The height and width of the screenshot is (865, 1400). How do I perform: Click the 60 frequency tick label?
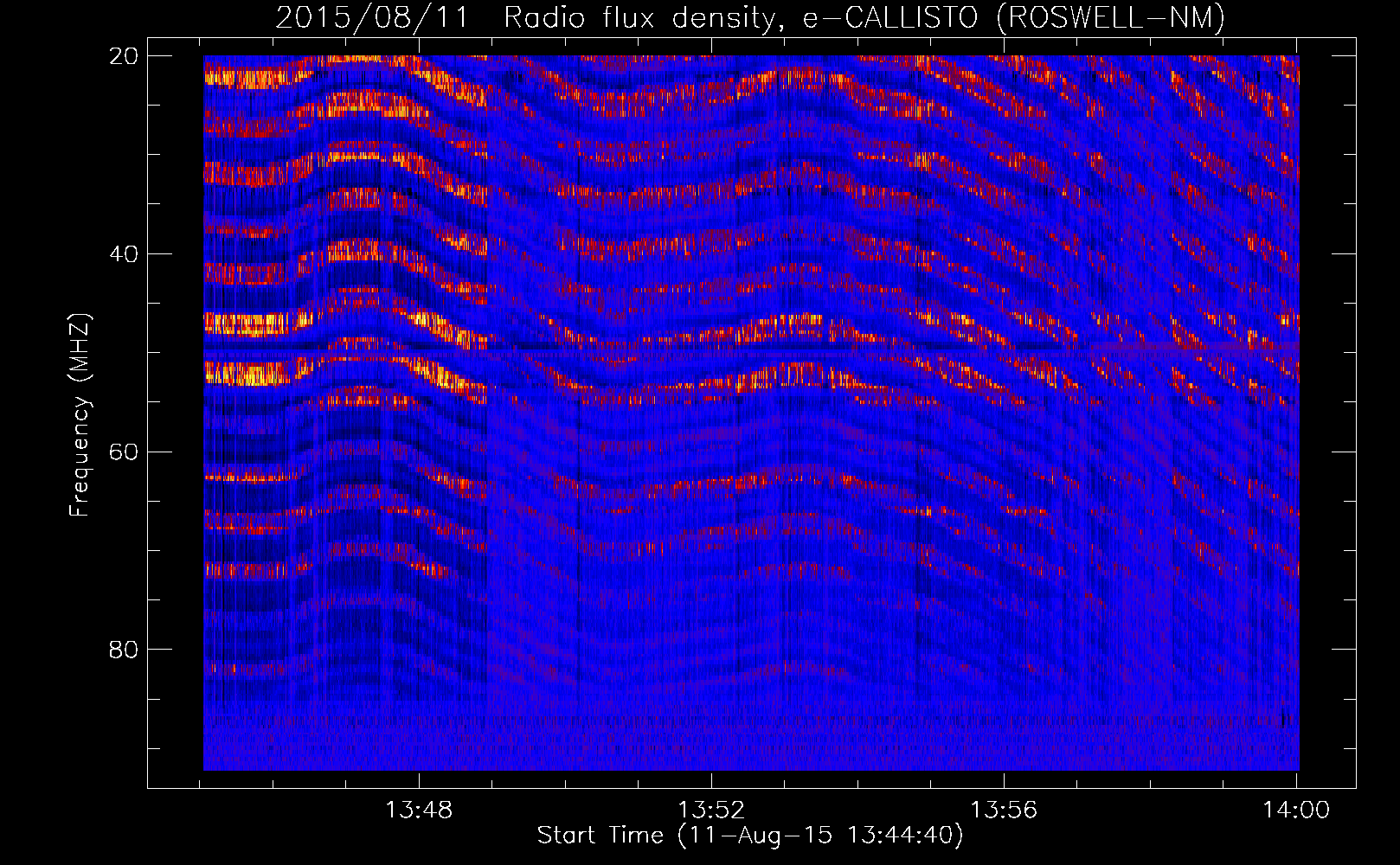[x=124, y=452]
